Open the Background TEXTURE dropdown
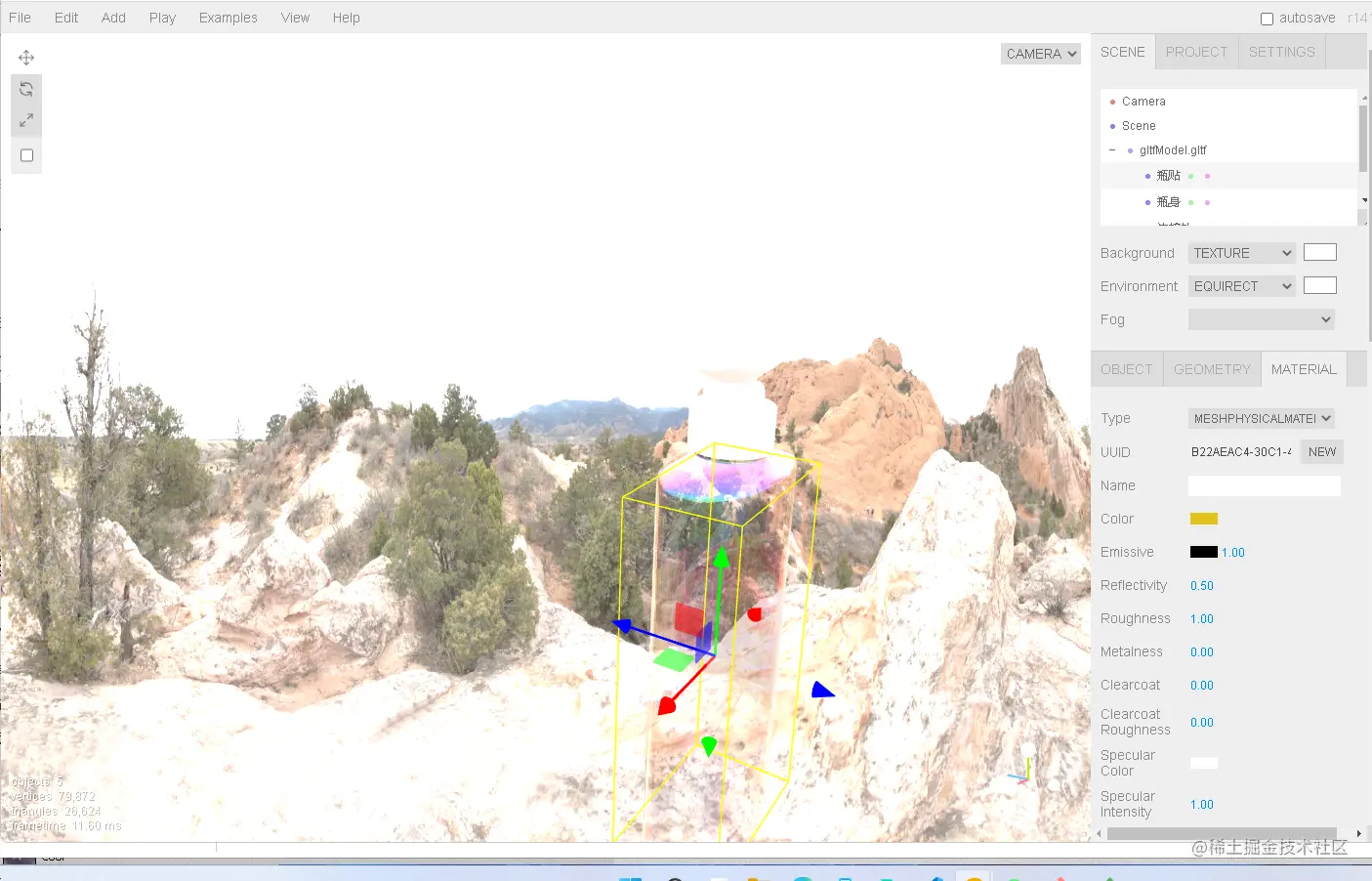The height and width of the screenshot is (881, 1372). point(1242,253)
